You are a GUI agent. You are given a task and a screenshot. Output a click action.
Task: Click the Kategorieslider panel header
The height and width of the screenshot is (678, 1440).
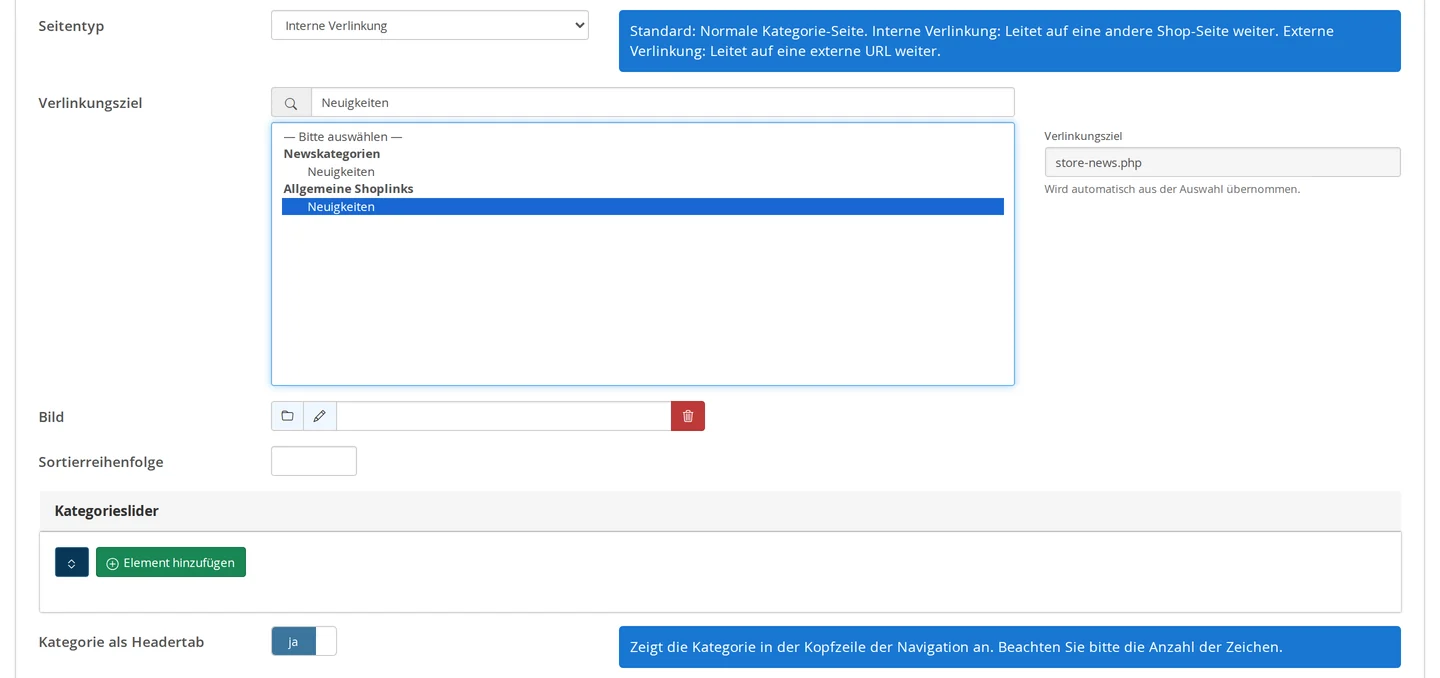pos(720,511)
